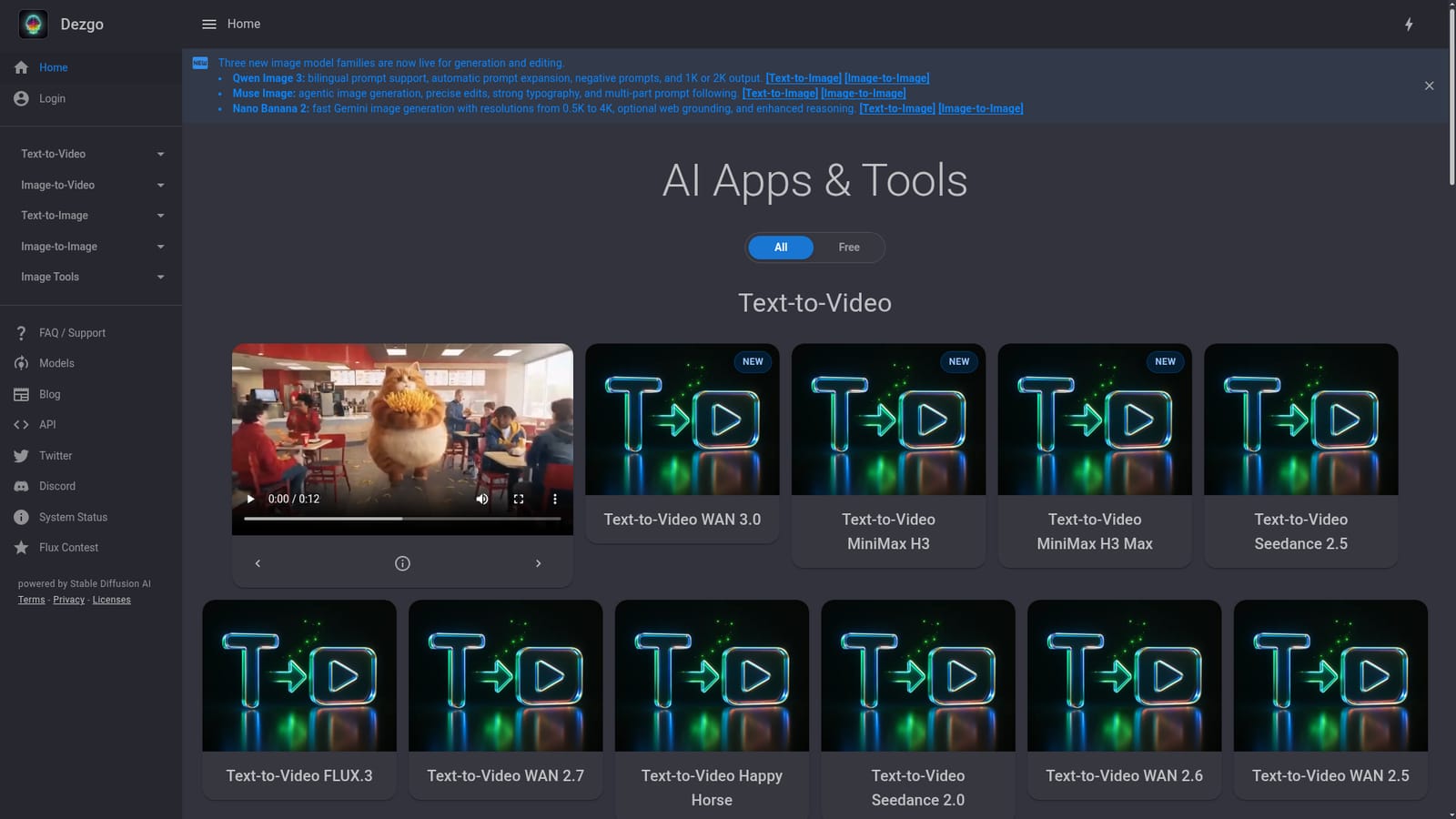The image size is (1456, 819).
Task: Click the Home house icon in sidebar
Action: pos(22,67)
